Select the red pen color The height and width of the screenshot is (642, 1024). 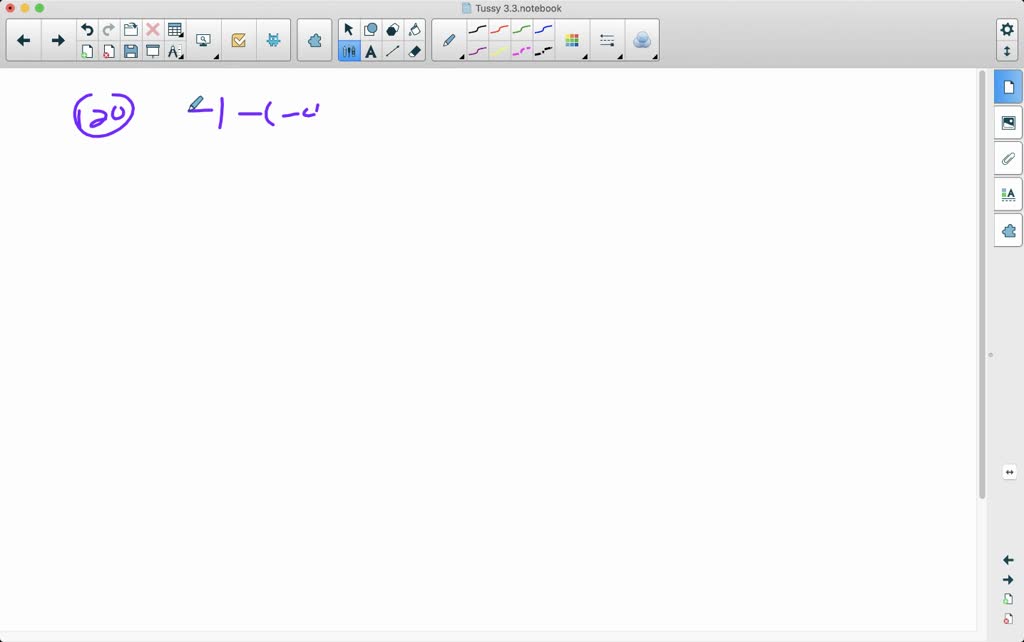coord(500,30)
